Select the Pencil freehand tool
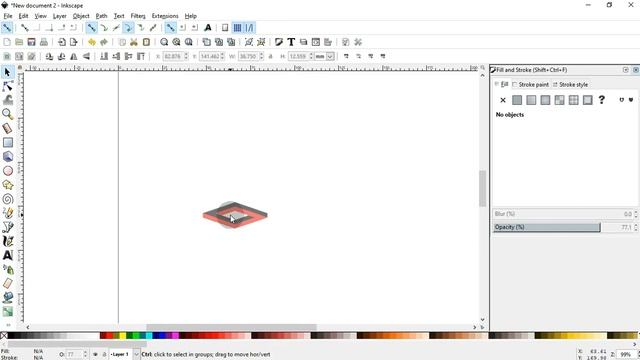 7,213
